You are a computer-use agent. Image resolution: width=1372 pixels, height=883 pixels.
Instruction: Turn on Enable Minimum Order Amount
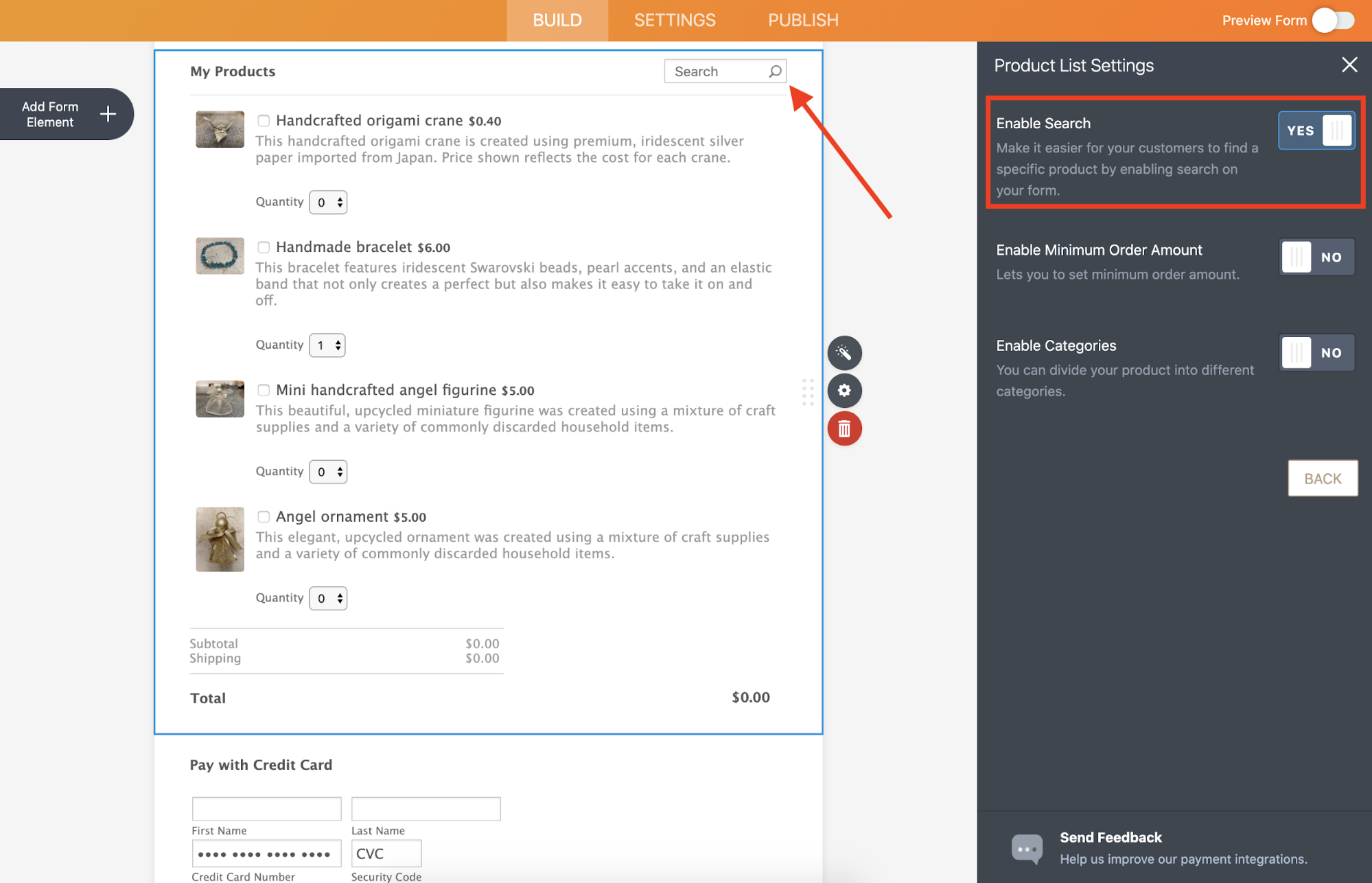(x=1316, y=257)
